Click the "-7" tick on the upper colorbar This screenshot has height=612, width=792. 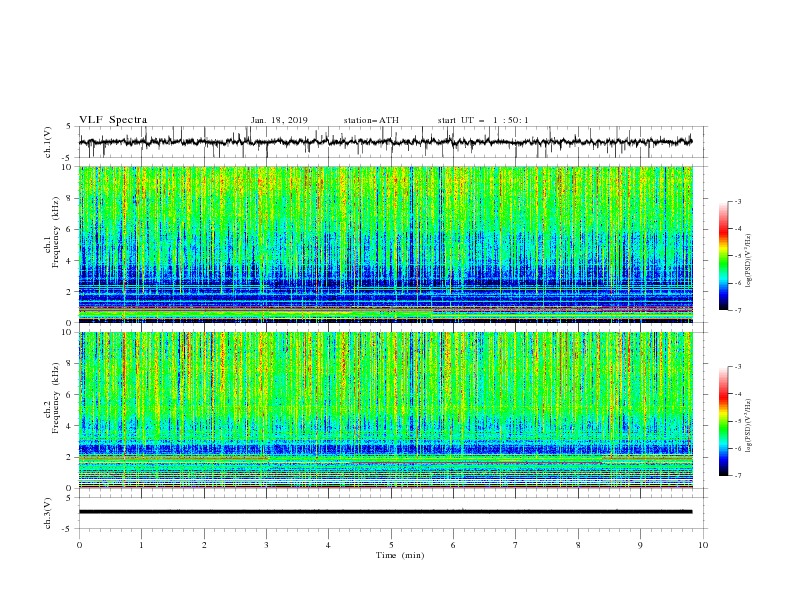point(737,310)
